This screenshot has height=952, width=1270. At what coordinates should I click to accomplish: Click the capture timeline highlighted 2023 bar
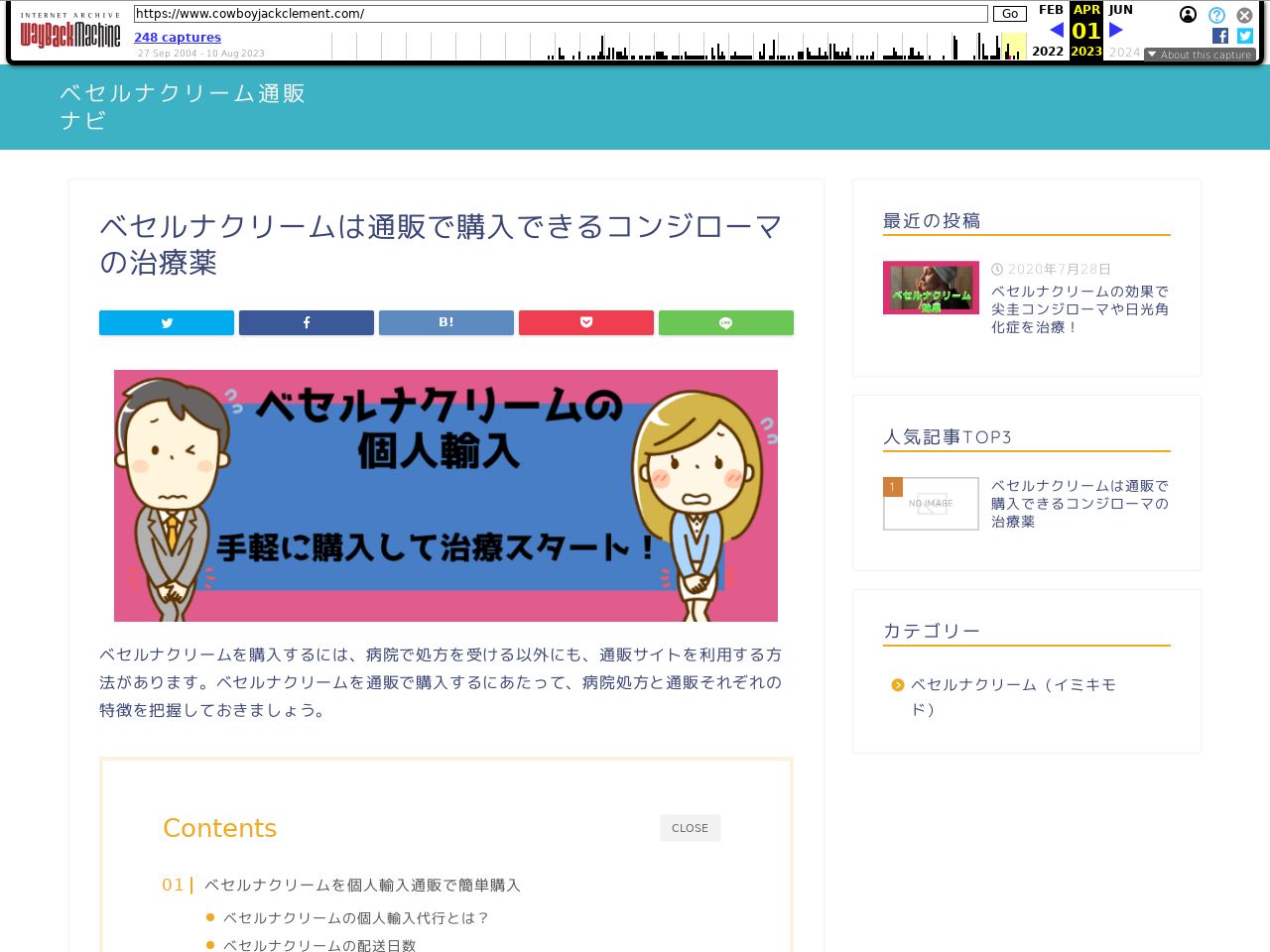coord(1013,47)
